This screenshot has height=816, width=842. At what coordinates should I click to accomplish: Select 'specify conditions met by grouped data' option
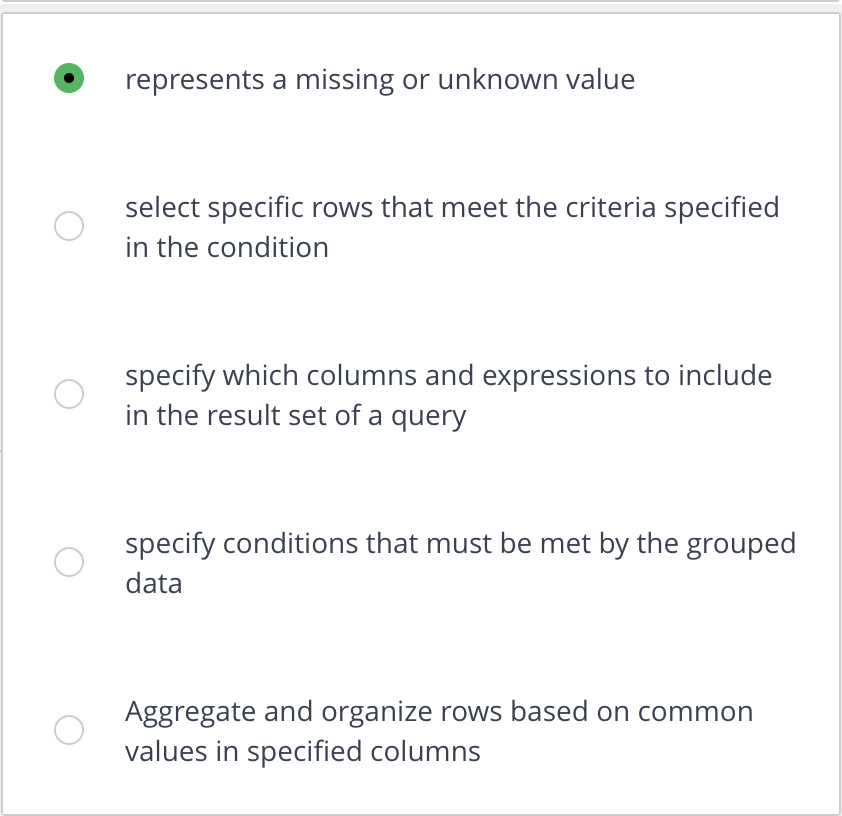[x=68, y=561]
